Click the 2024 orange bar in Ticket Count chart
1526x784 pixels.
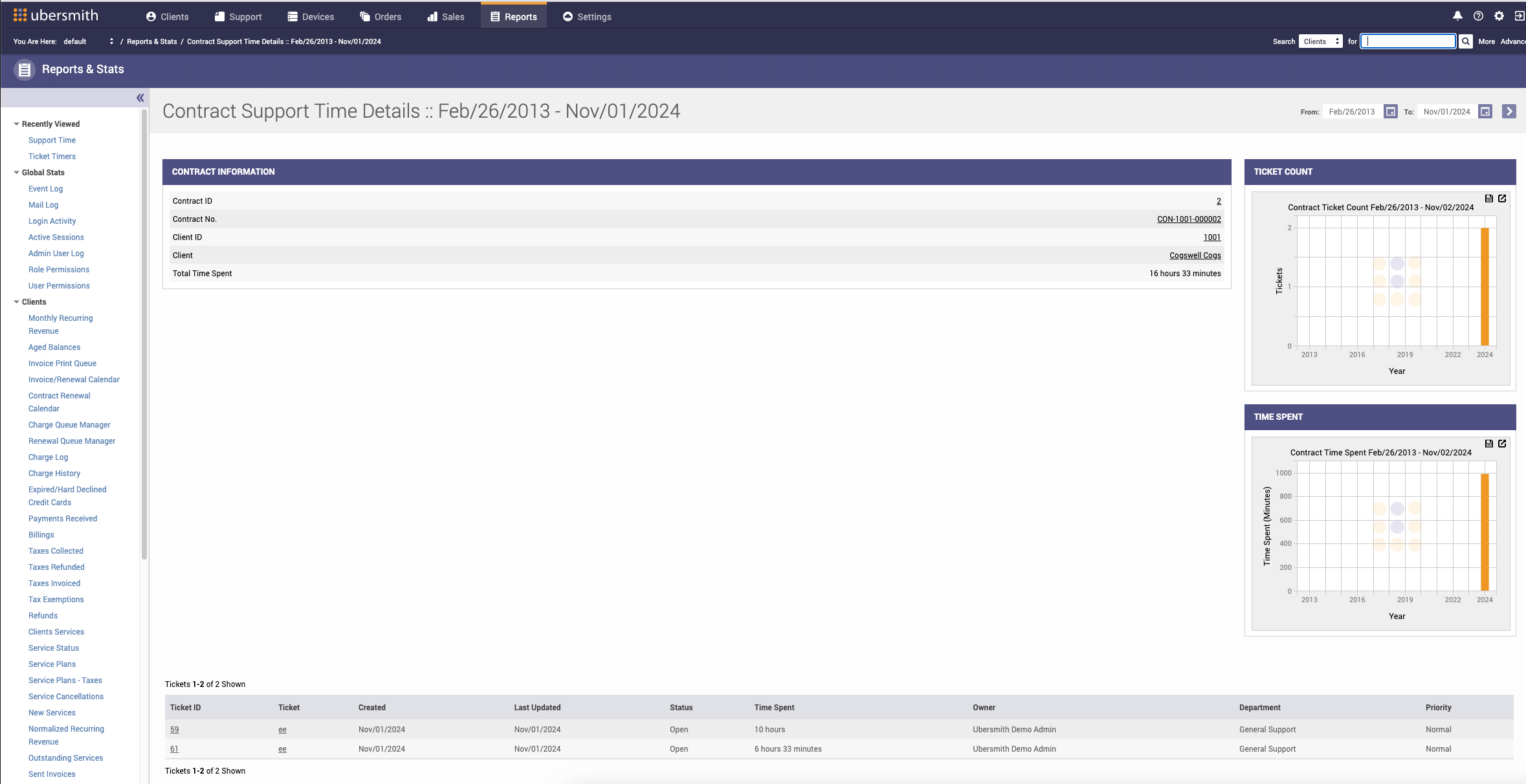click(1485, 287)
